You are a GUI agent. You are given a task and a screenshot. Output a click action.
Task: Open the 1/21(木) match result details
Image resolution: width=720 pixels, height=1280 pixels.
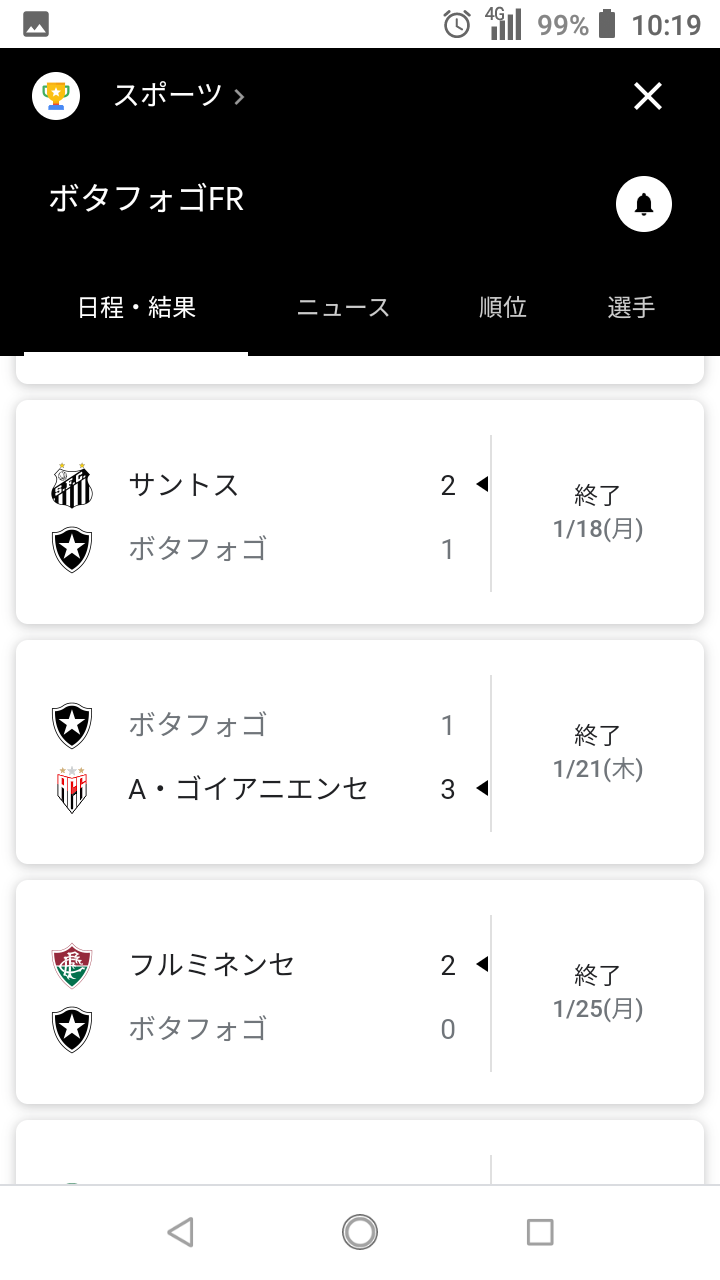(x=597, y=752)
